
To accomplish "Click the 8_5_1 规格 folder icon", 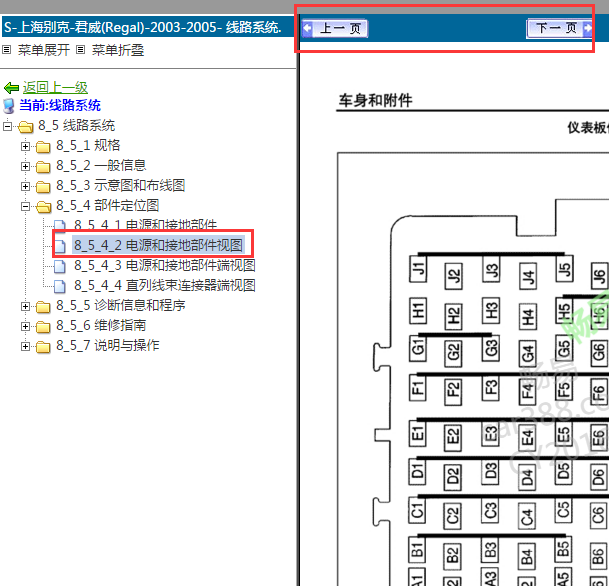I will [43, 146].
